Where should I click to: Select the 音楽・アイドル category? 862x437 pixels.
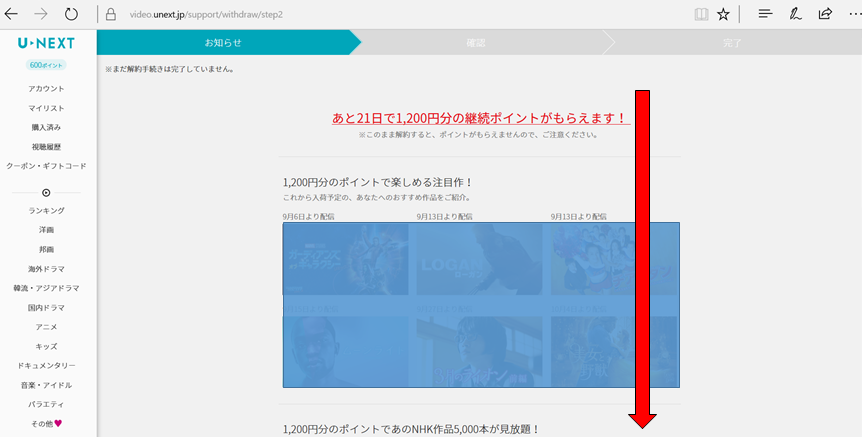coord(46,385)
